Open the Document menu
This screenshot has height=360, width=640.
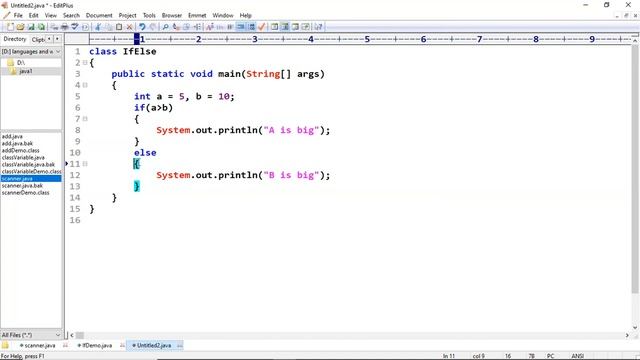click(x=99, y=16)
